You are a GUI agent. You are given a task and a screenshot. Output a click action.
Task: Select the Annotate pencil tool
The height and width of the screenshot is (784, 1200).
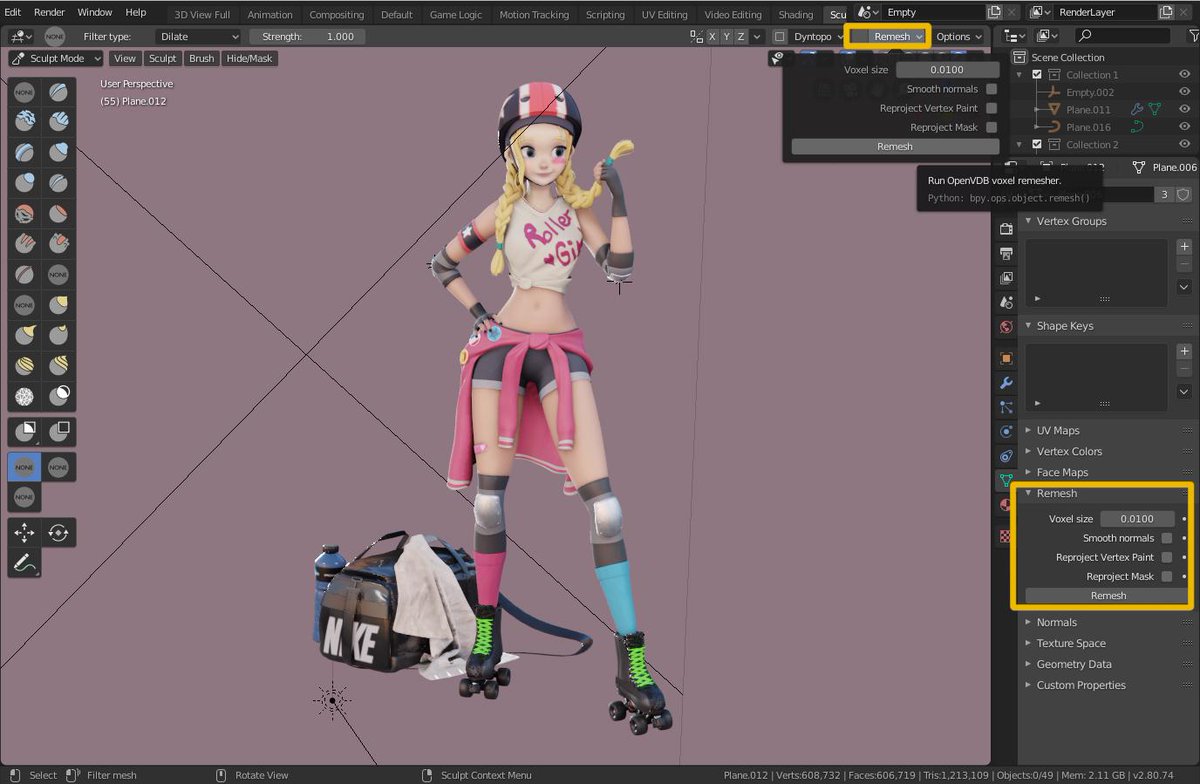[x=25, y=564]
